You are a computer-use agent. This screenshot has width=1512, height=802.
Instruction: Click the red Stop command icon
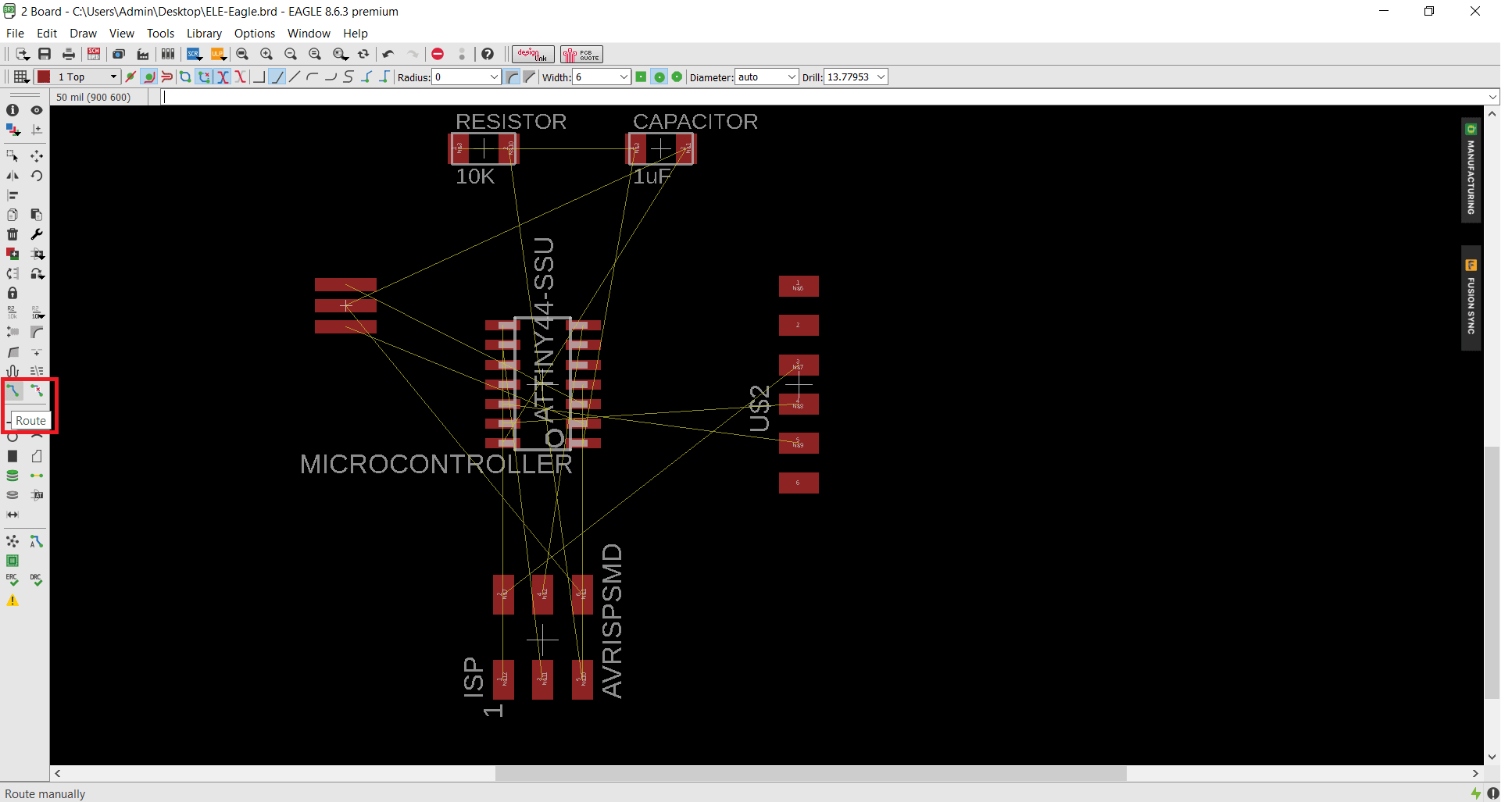click(x=438, y=54)
